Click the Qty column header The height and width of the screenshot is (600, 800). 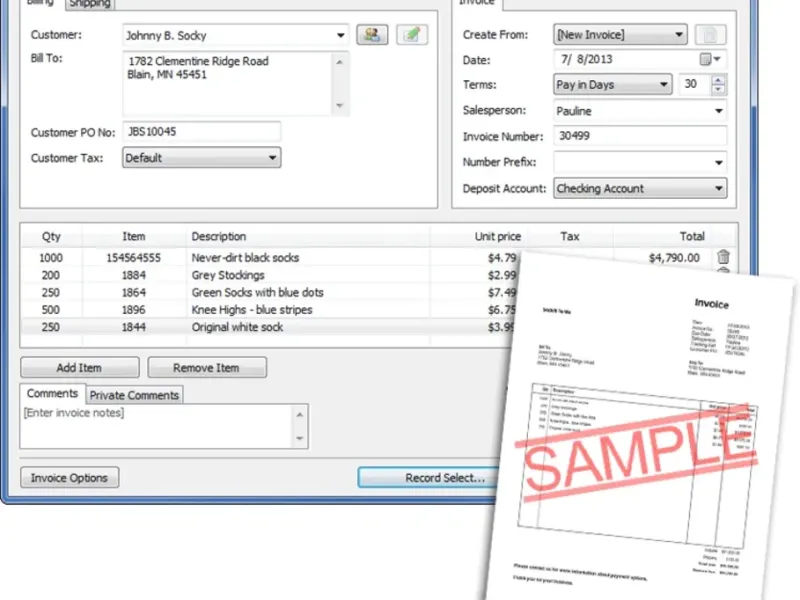(x=51, y=236)
